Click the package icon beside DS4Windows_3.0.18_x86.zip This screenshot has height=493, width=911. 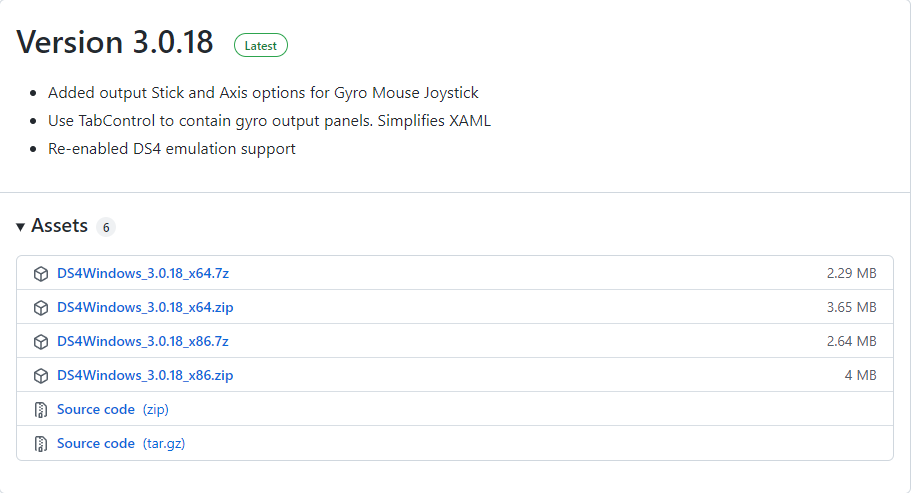[x=41, y=376]
